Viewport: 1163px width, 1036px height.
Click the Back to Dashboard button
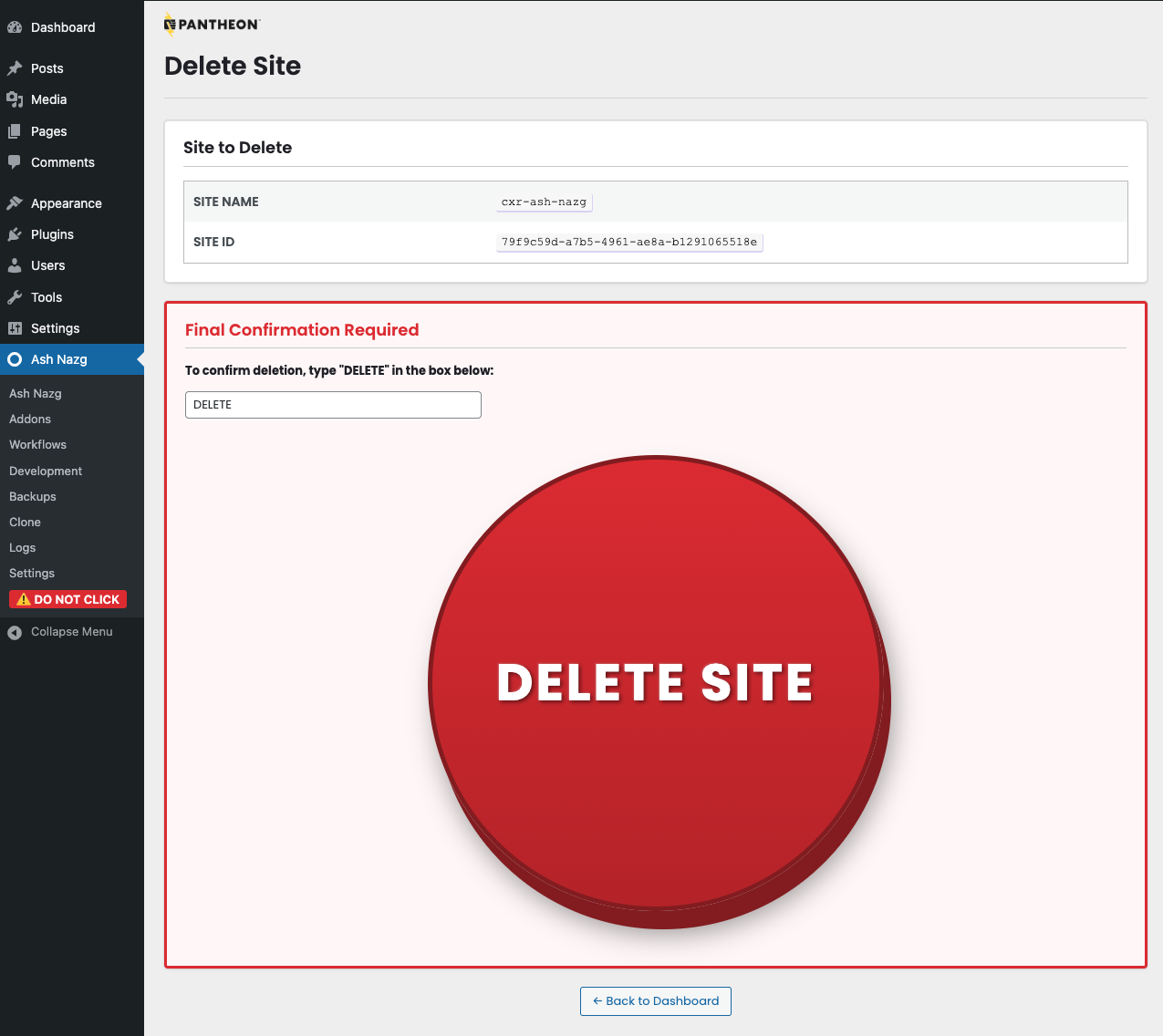tap(656, 1000)
